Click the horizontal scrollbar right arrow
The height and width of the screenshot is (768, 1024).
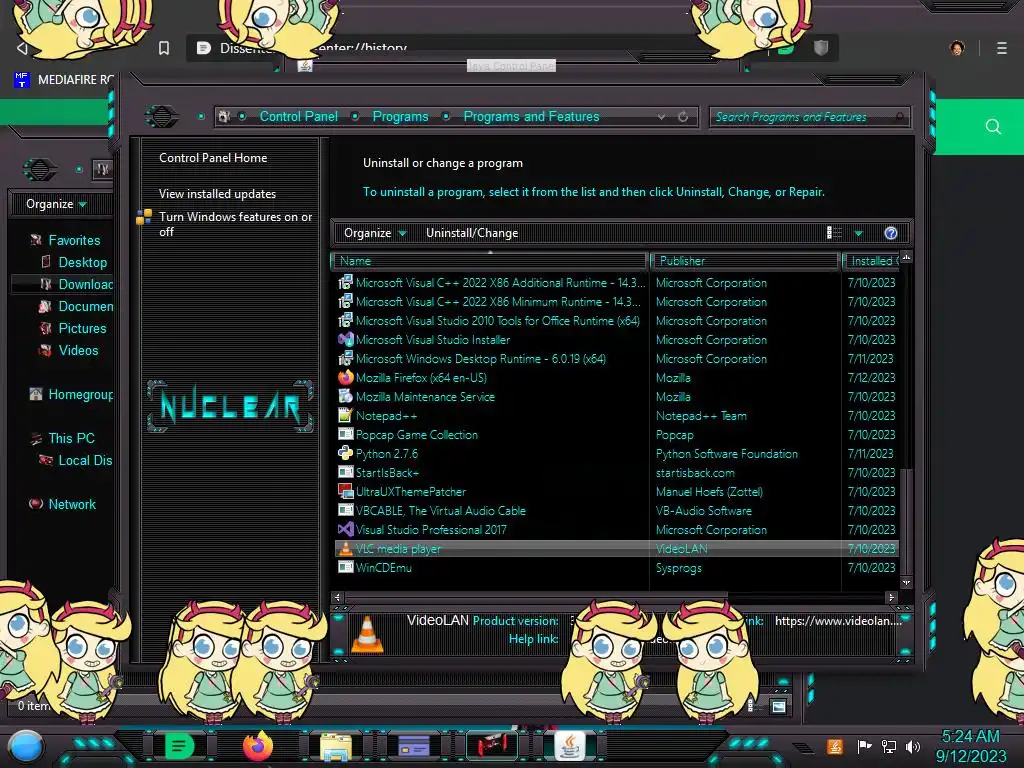891,597
